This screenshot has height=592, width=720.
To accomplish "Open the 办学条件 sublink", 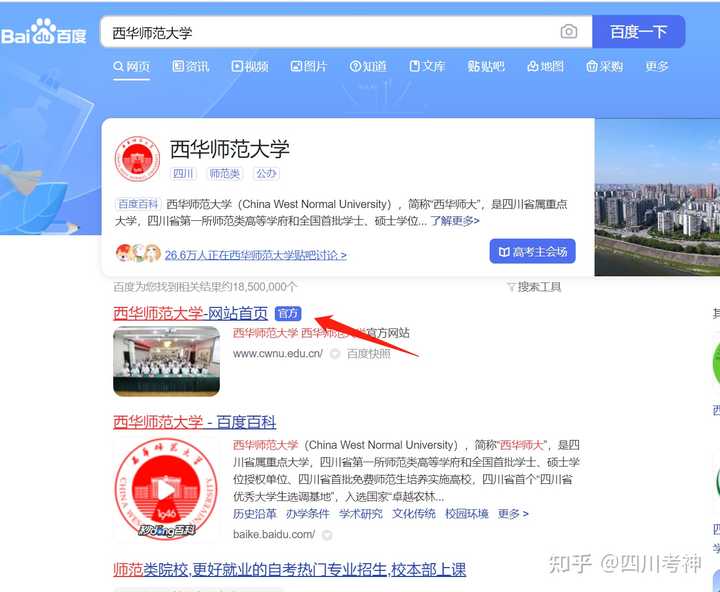I will pos(308,514).
